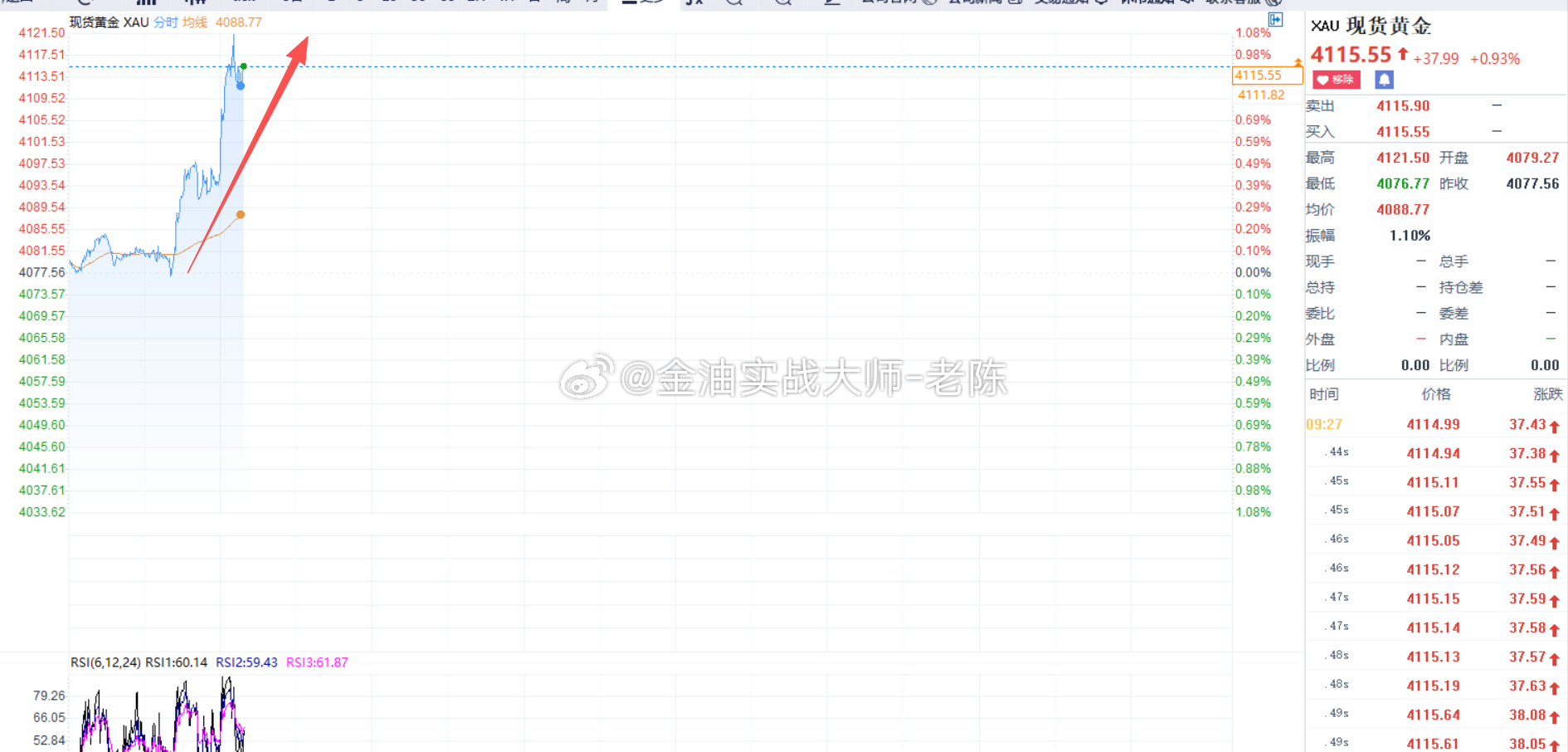This screenshot has height=752, width=1568.
Task: Click the 买入 price 4115.55
Action: point(1403,132)
